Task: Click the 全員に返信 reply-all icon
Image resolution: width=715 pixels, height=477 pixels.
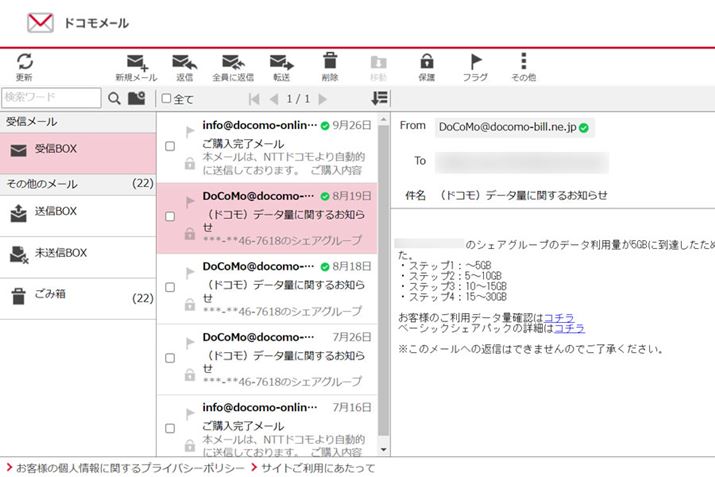Action: pyautogui.click(x=233, y=62)
